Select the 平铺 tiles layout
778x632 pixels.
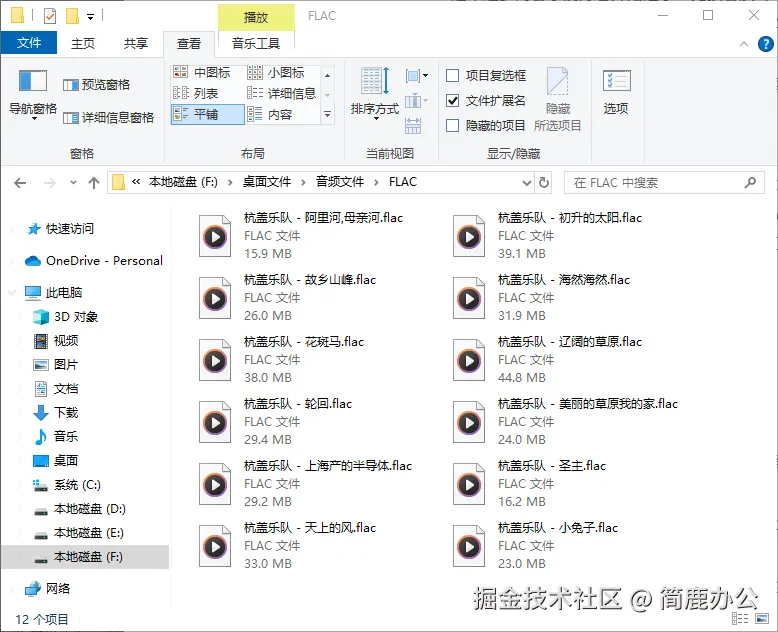coord(207,114)
